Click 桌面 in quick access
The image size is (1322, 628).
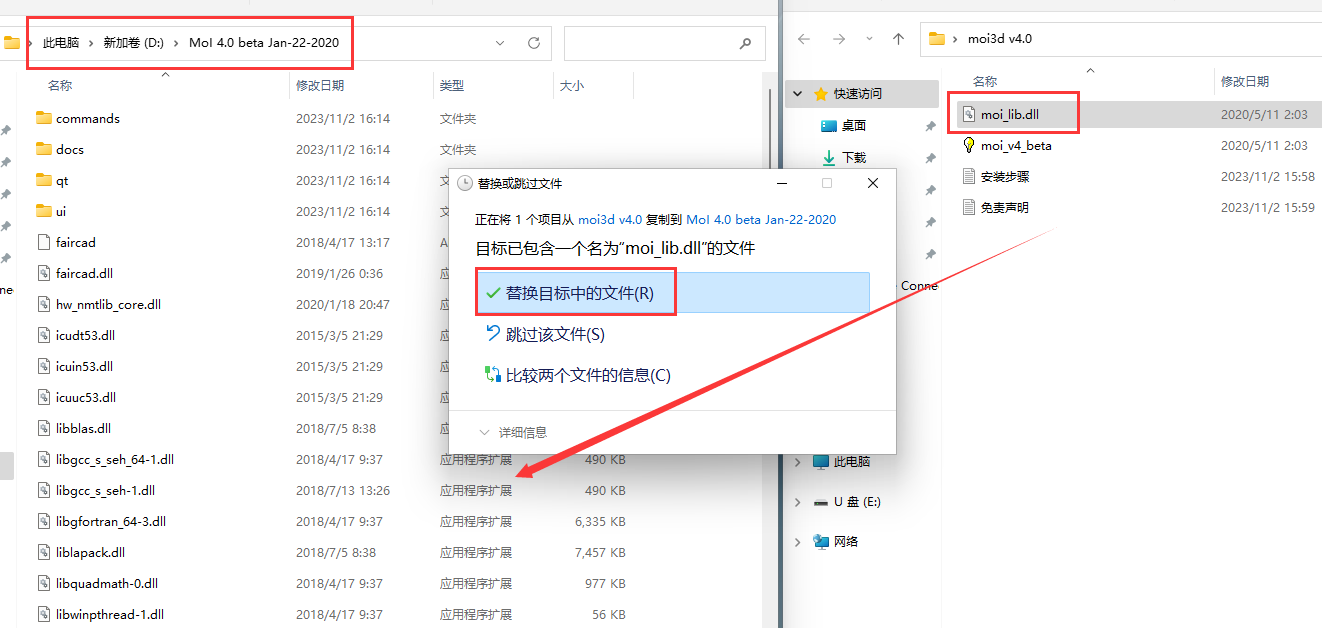[x=853, y=125]
